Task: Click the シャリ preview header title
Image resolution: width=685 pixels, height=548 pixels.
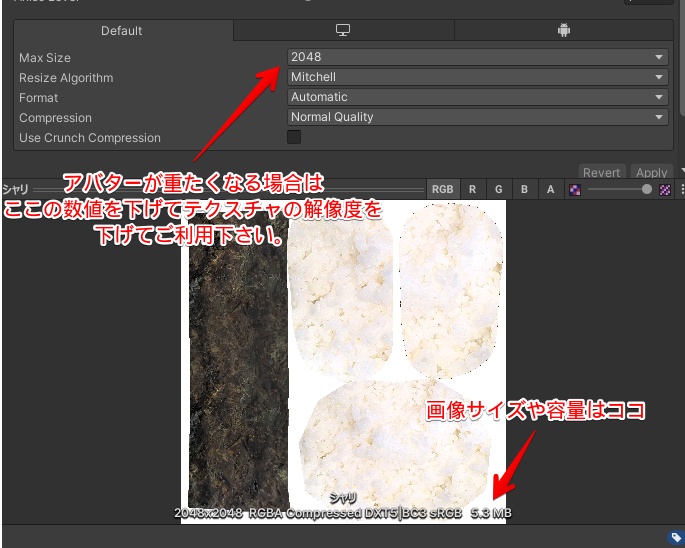Action: click(x=16, y=189)
